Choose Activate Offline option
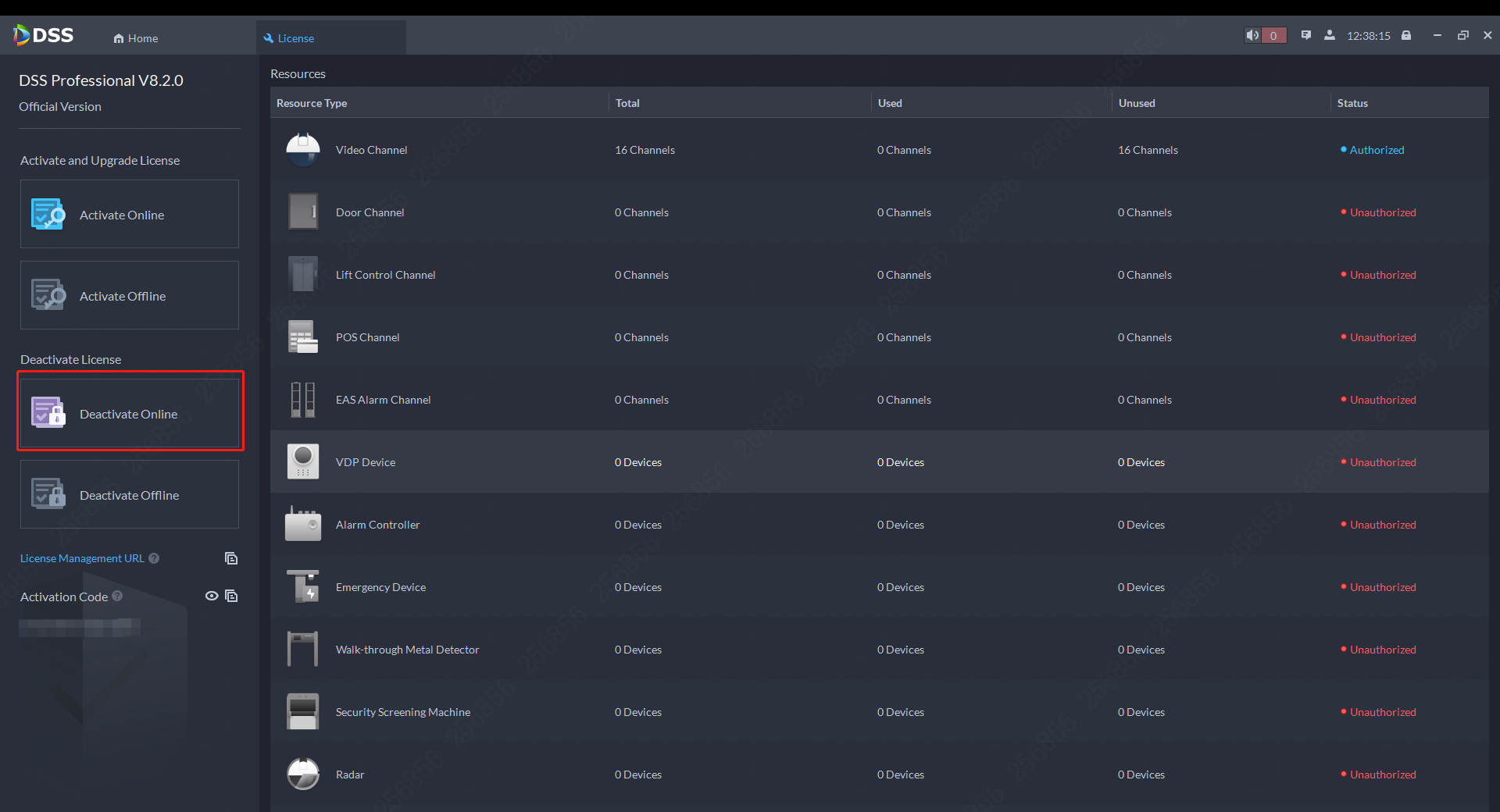Viewport: 1500px width, 812px height. click(x=130, y=296)
